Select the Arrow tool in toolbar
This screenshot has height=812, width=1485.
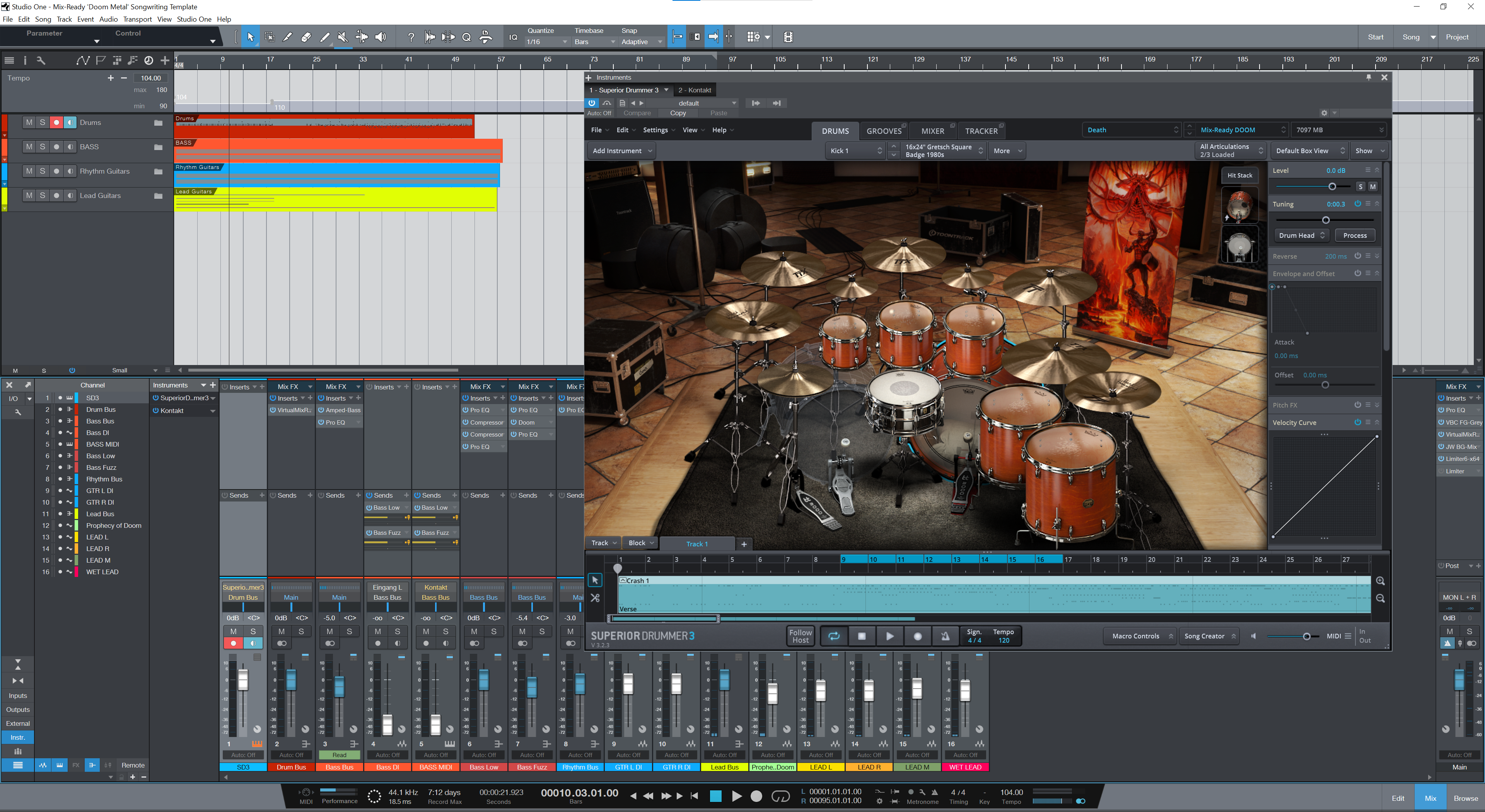click(x=250, y=37)
